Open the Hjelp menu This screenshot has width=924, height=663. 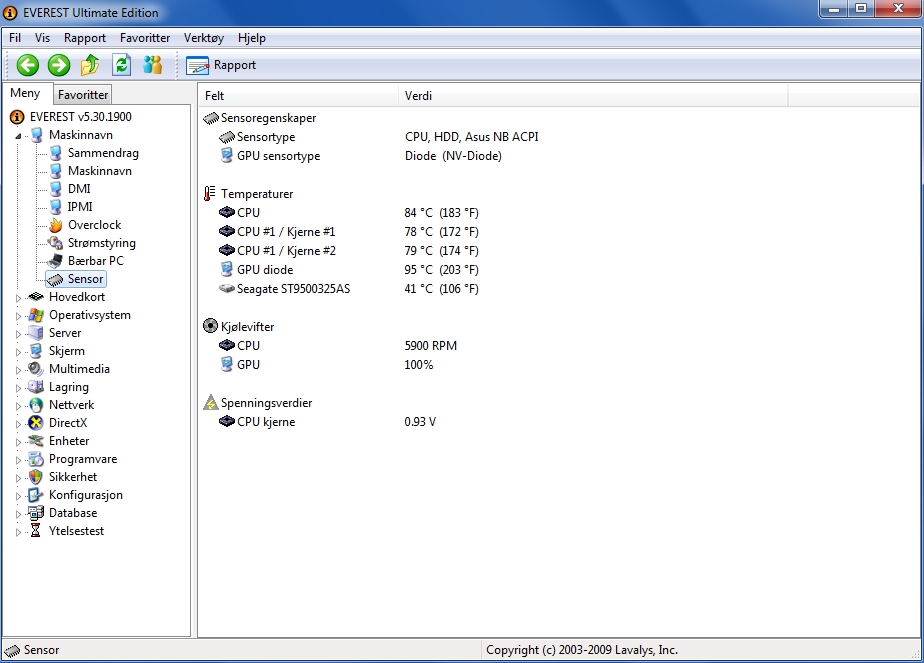click(x=252, y=38)
